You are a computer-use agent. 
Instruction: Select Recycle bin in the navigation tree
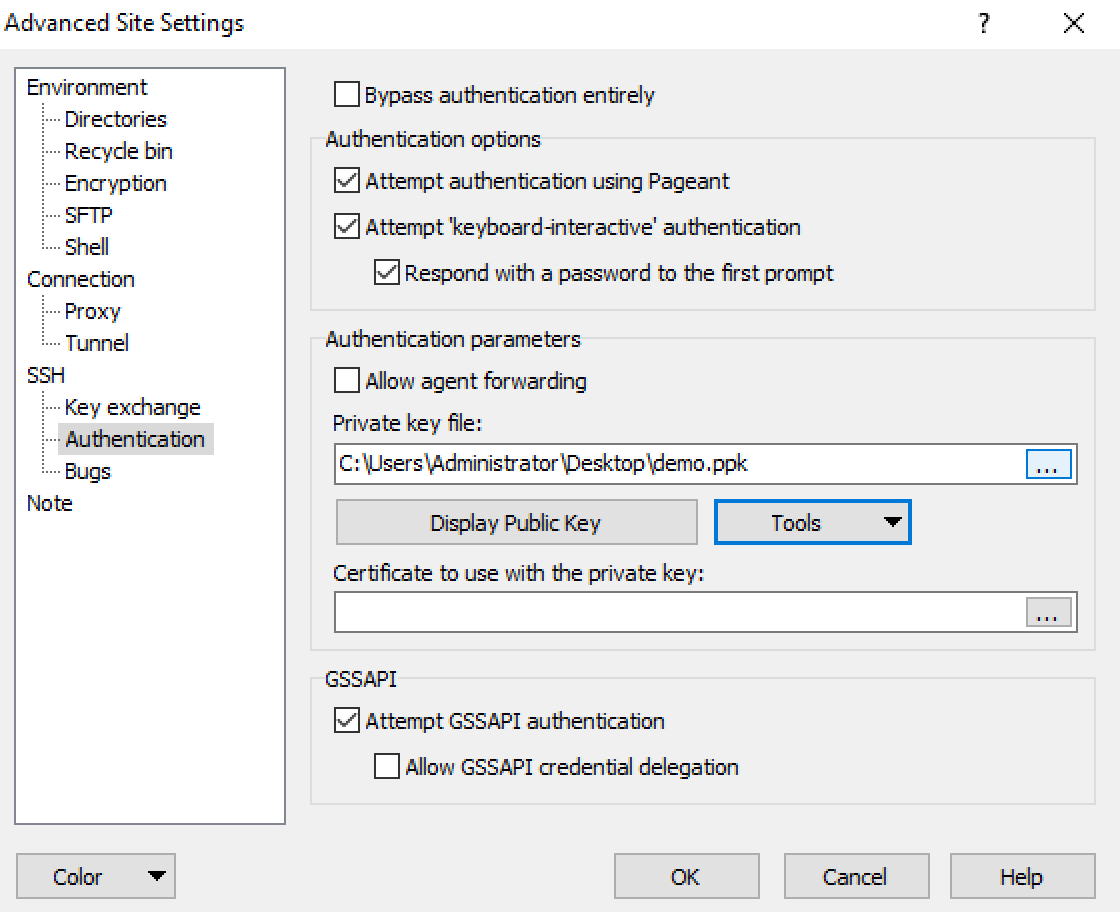(118, 151)
